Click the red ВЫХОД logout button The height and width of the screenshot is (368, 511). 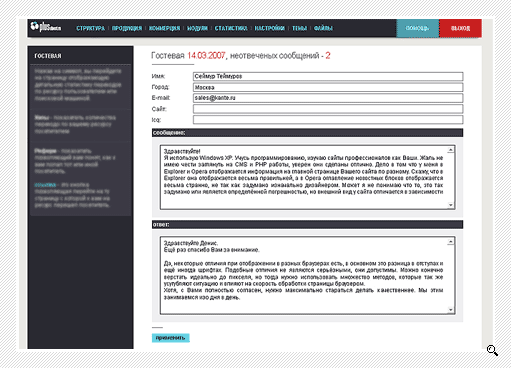[460, 28]
